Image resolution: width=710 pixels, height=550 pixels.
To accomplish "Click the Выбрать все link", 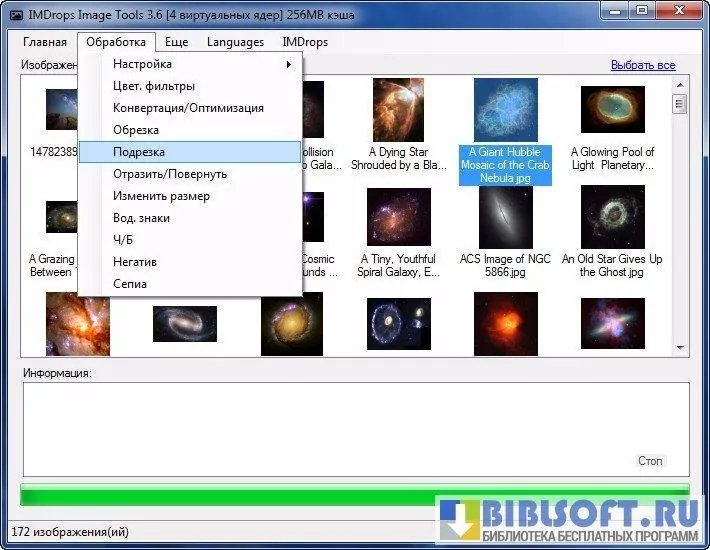I will (x=643, y=65).
